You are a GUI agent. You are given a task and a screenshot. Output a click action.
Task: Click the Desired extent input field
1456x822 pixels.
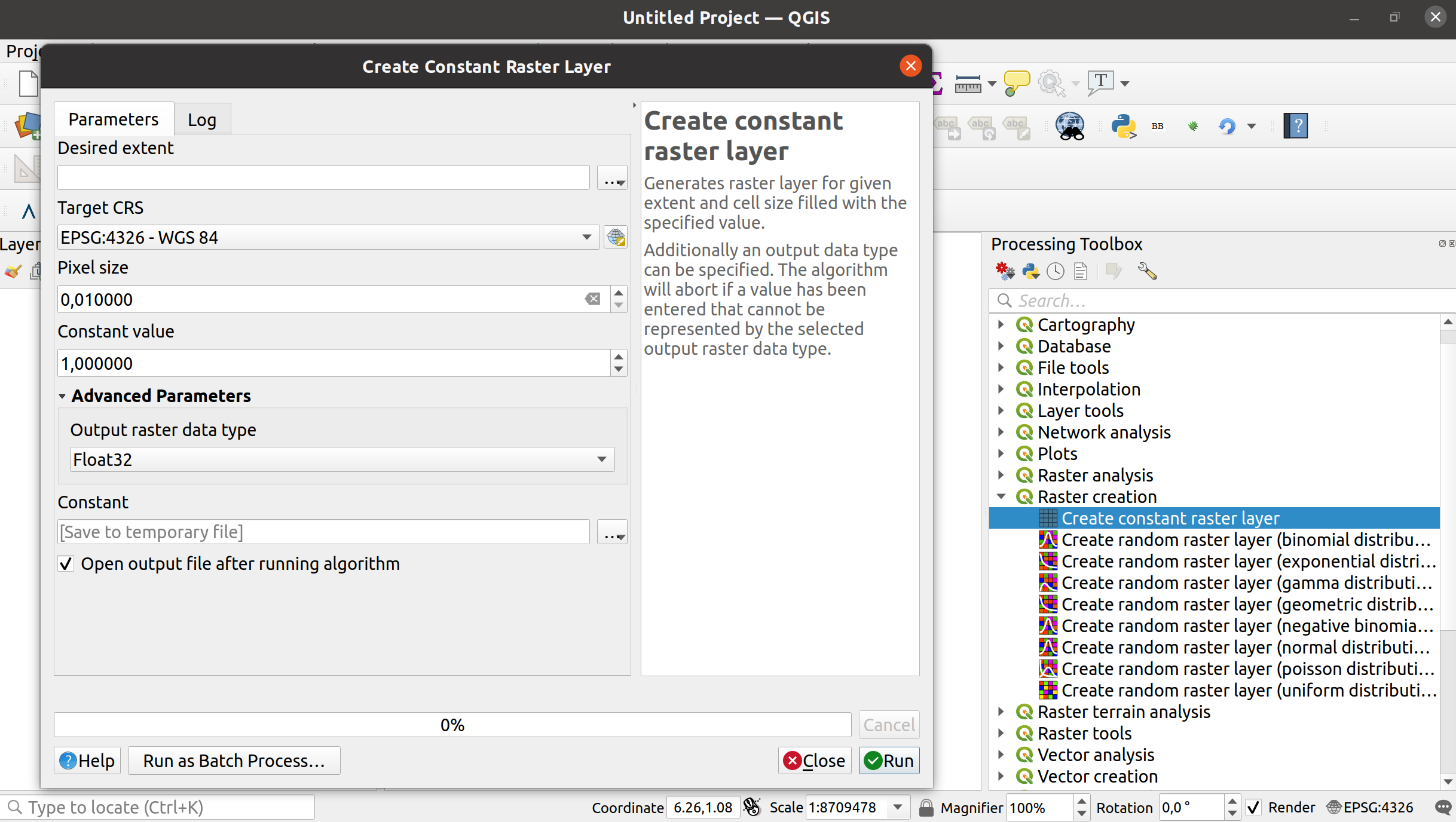pyautogui.click(x=323, y=178)
